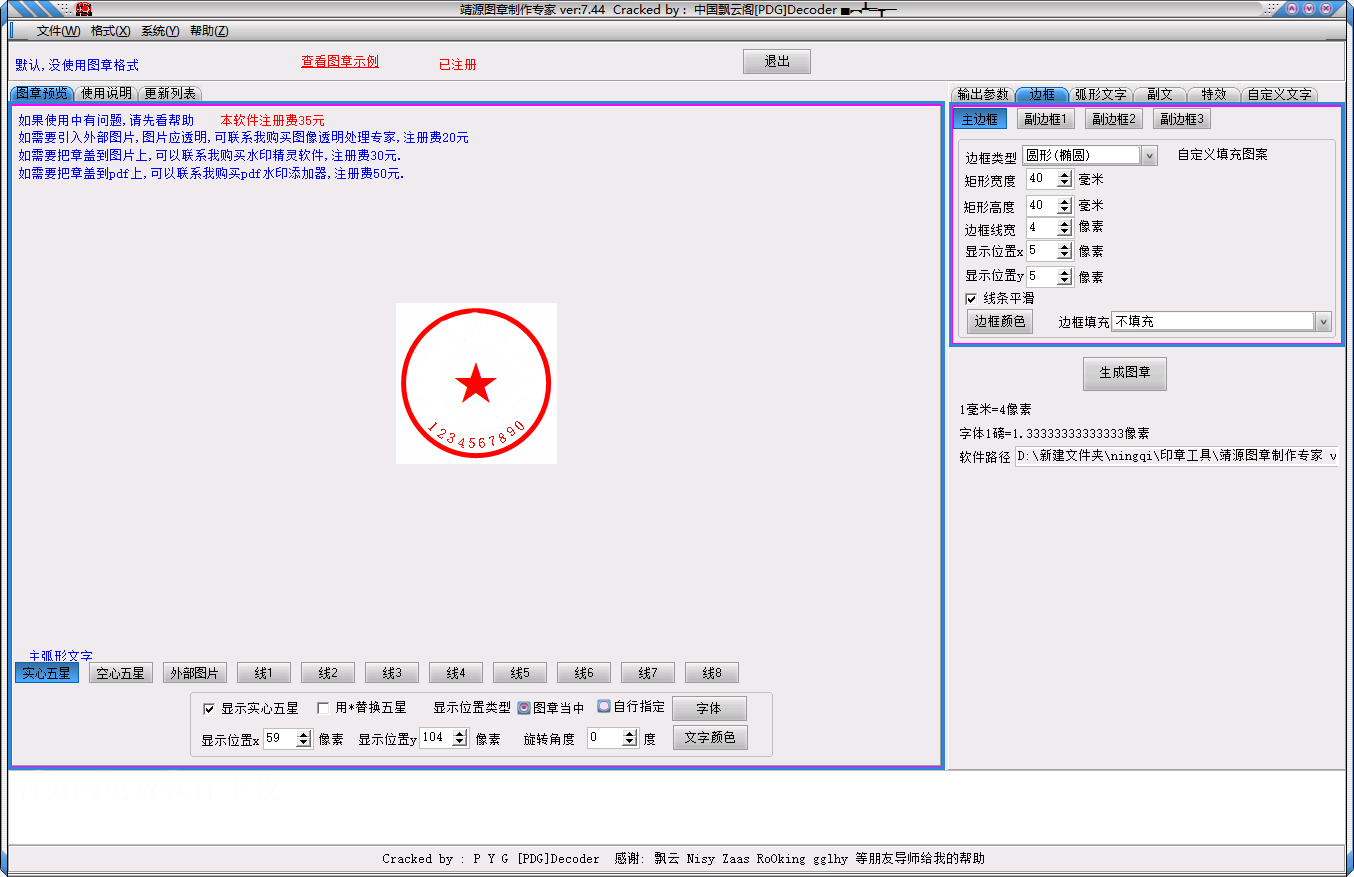Viewport: 1354px width, 877px height.
Task: Switch to 使用说明 tab
Action: pos(106,93)
